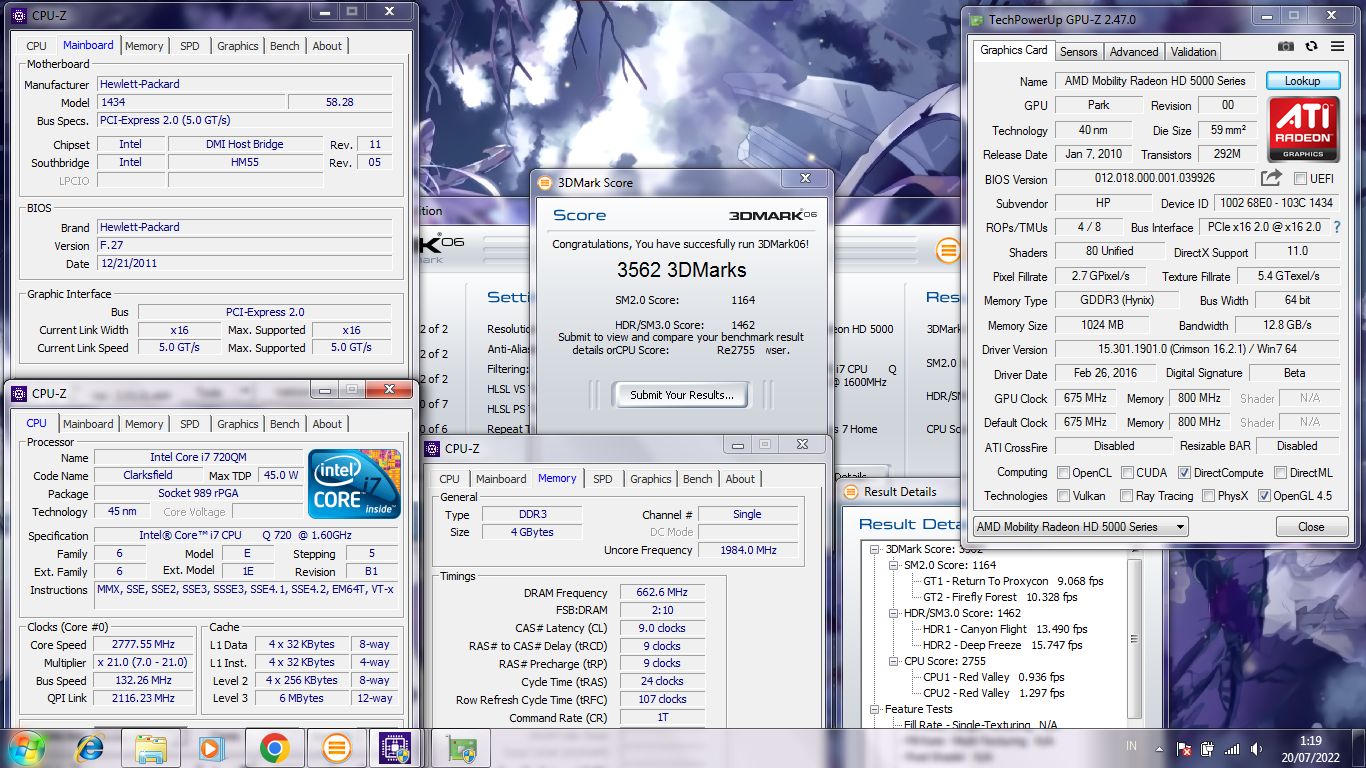1366x768 pixels.
Task: Collapse the SM2.0 Score tree node
Action: tap(894, 565)
